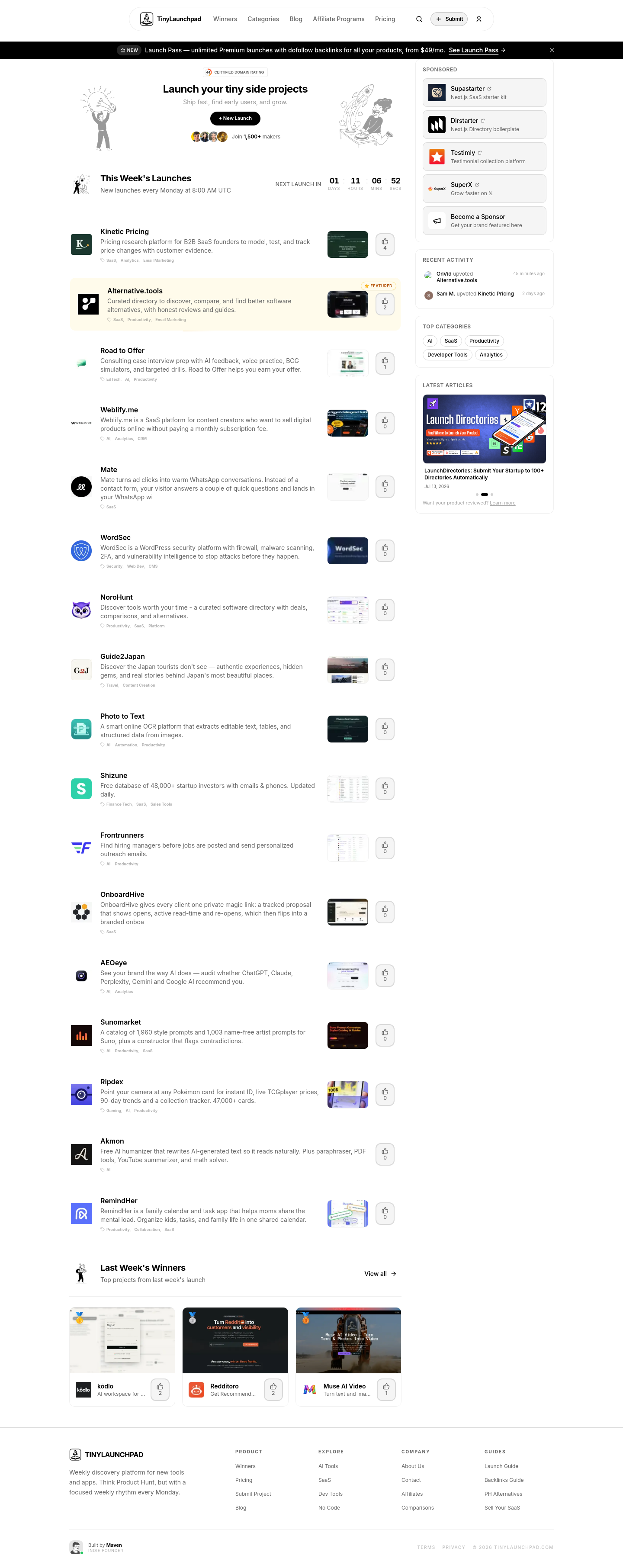Open the user account icon

click(x=479, y=19)
